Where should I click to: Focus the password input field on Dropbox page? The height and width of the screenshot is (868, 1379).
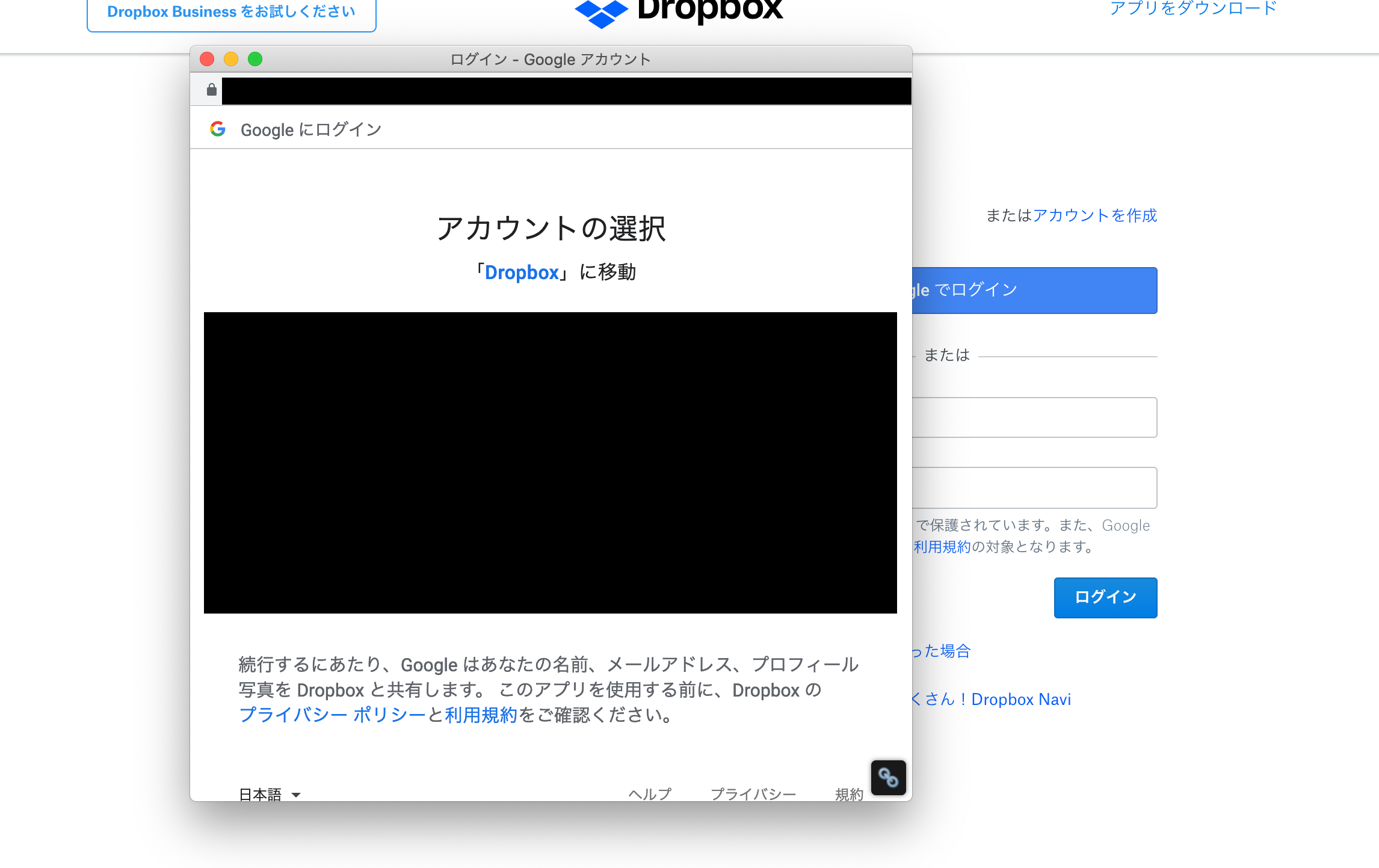tap(1034, 488)
